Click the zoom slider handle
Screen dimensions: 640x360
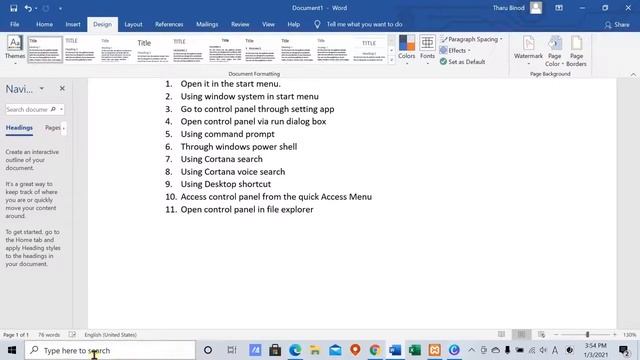point(587,334)
